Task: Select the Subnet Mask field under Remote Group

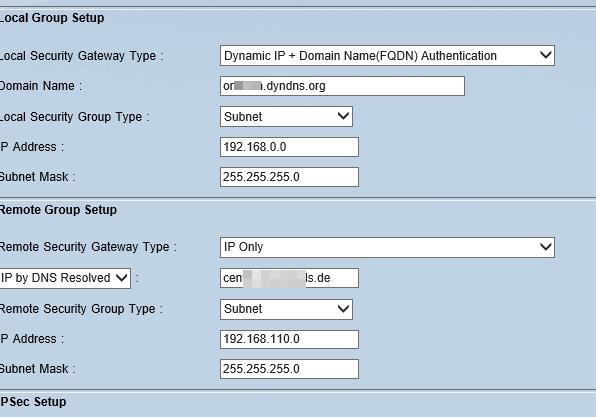Action: 289,369
